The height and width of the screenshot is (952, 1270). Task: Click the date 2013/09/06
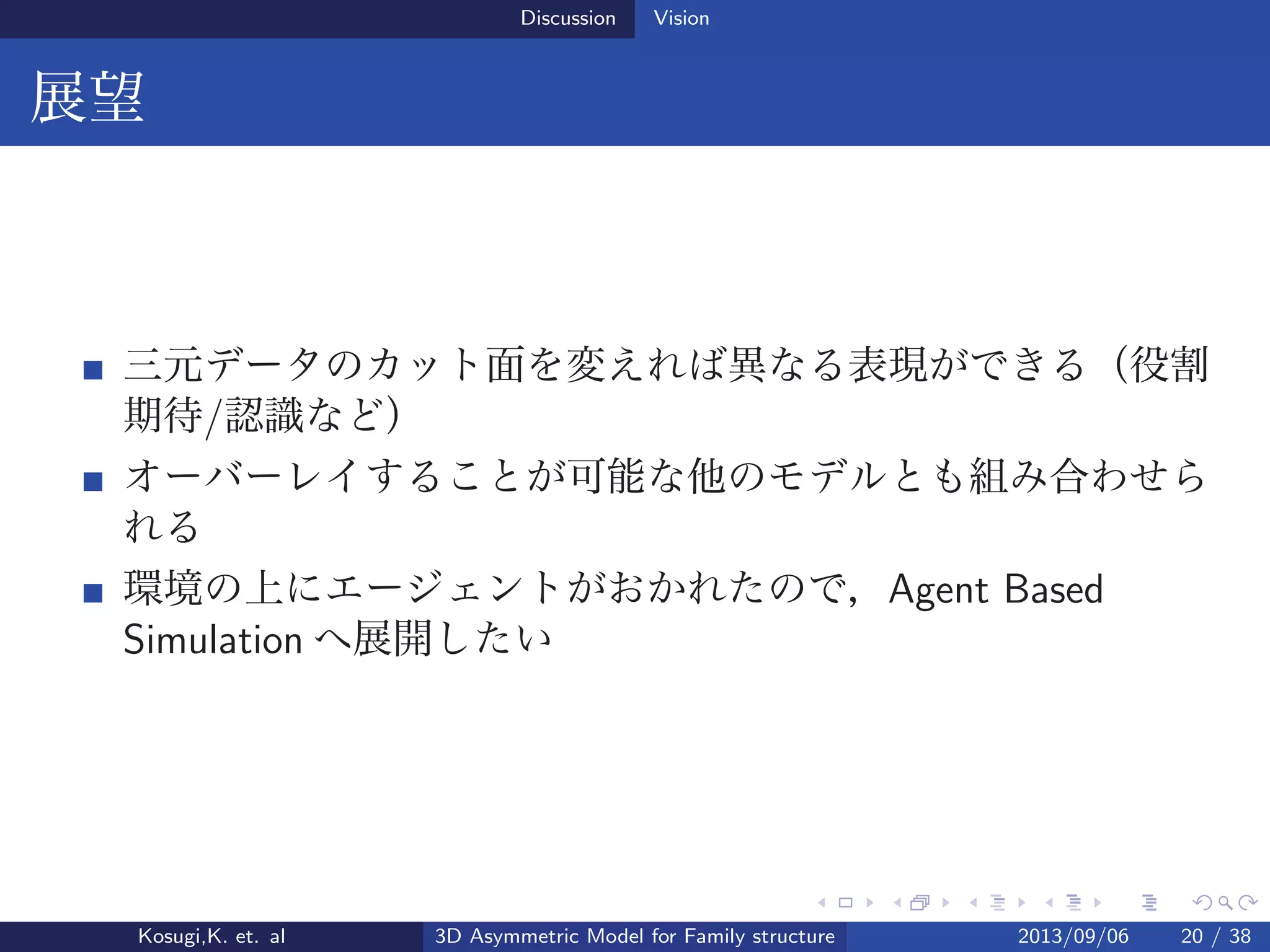[1073, 936]
